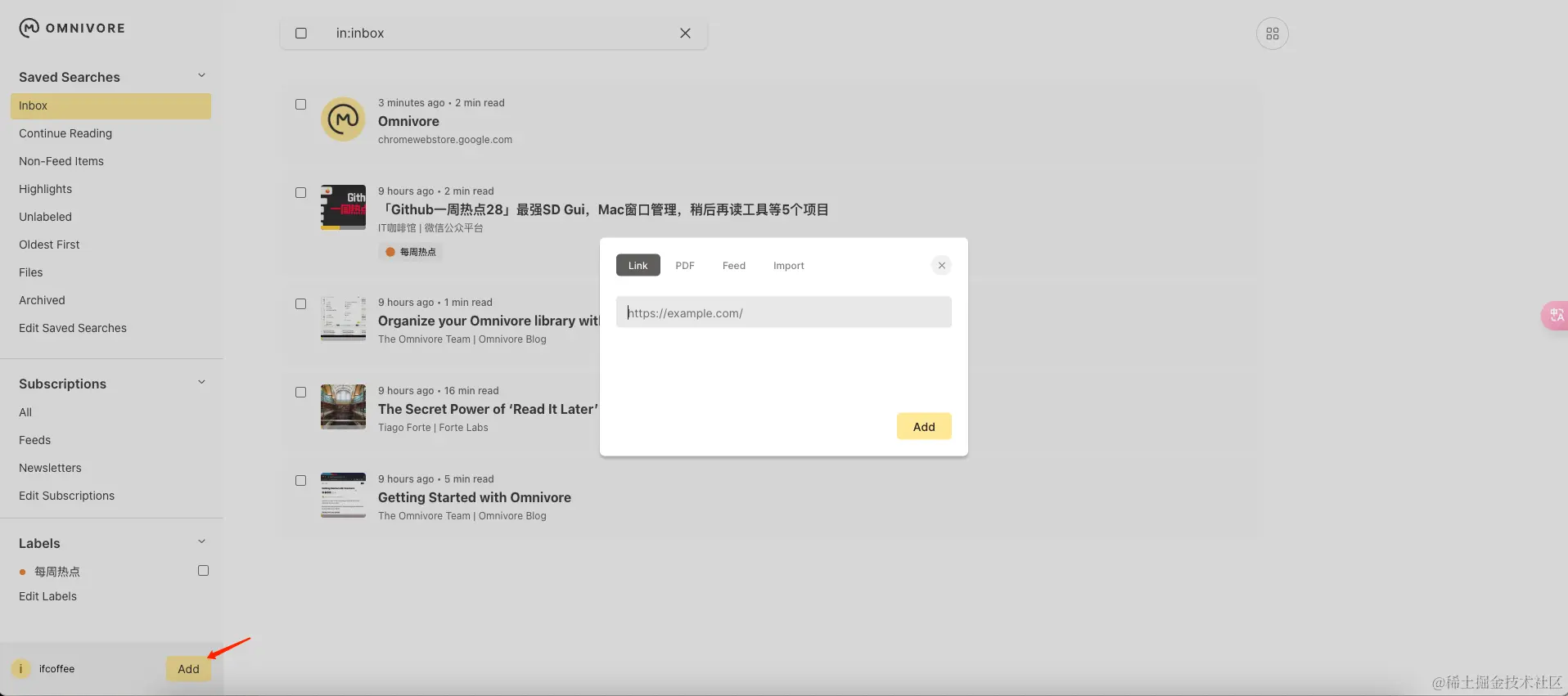Close the add link dialog
Image resolution: width=1568 pixels, height=696 pixels.
coord(941,265)
